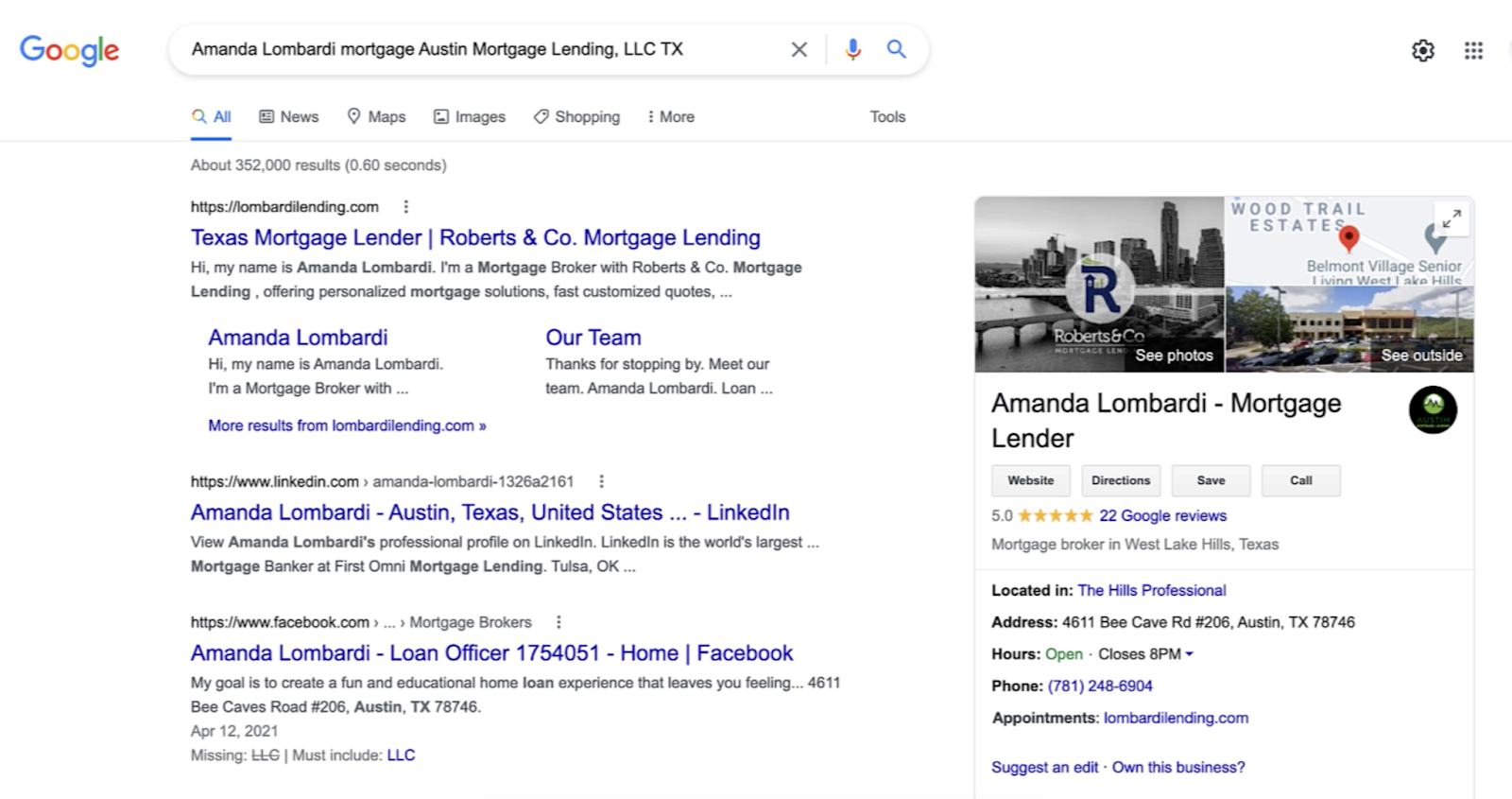The width and height of the screenshot is (1512, 799).
Task: Click Own this business? link
Action: [1178, 768]
